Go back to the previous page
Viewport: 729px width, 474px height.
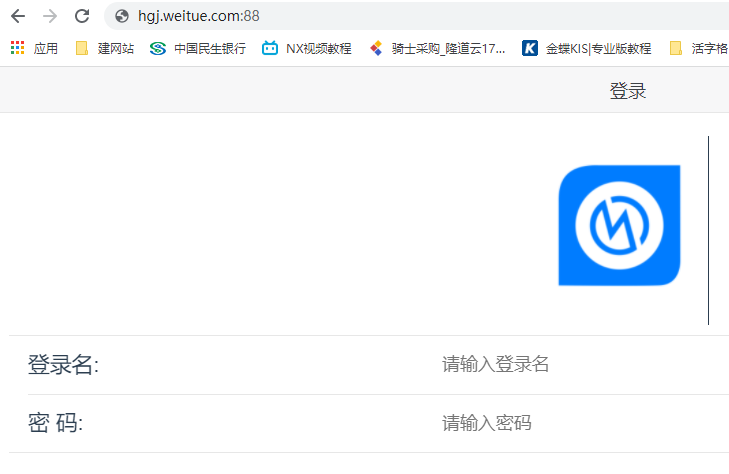click(x=18, y=16)
